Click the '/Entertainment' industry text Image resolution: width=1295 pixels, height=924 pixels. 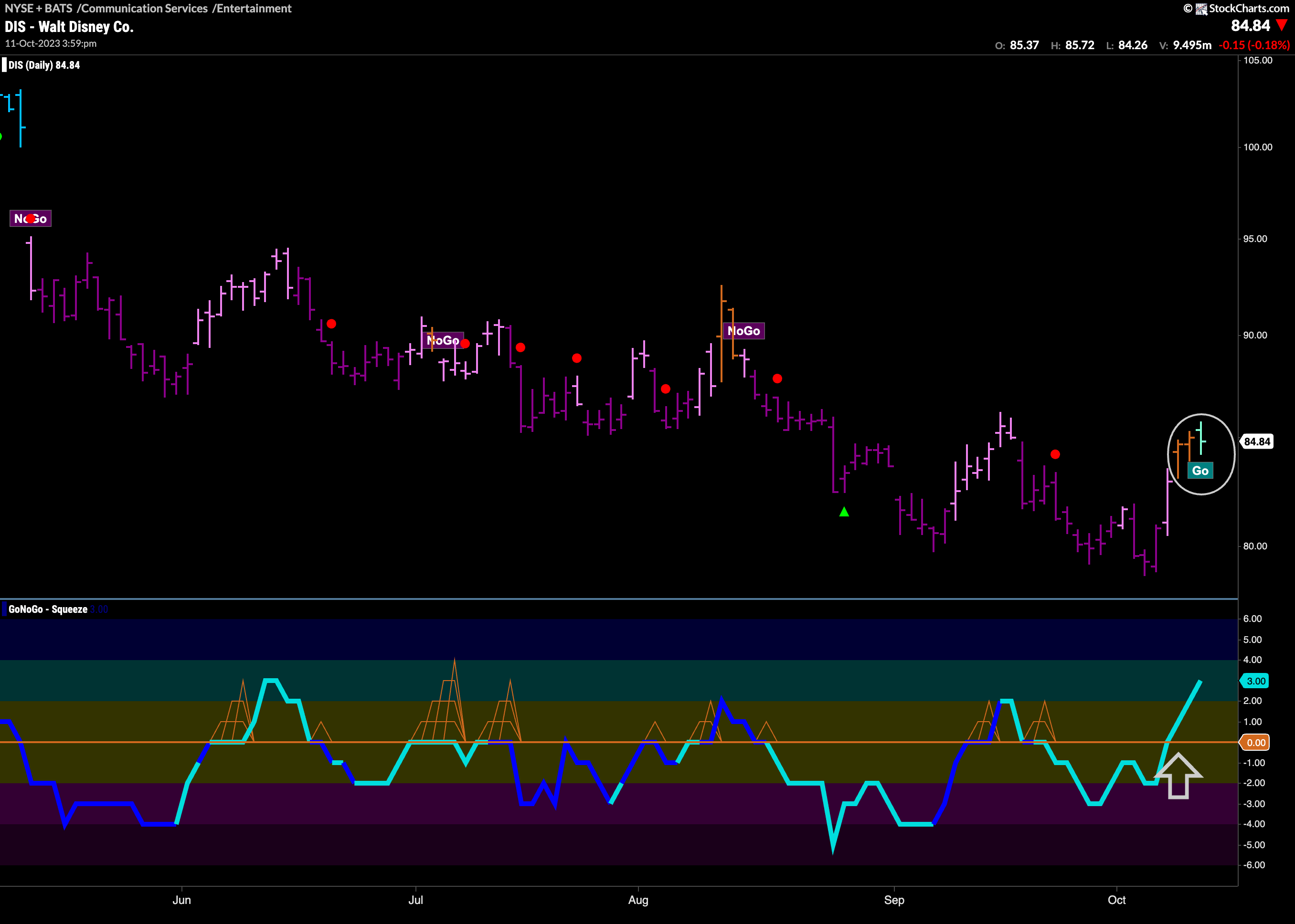252,9
